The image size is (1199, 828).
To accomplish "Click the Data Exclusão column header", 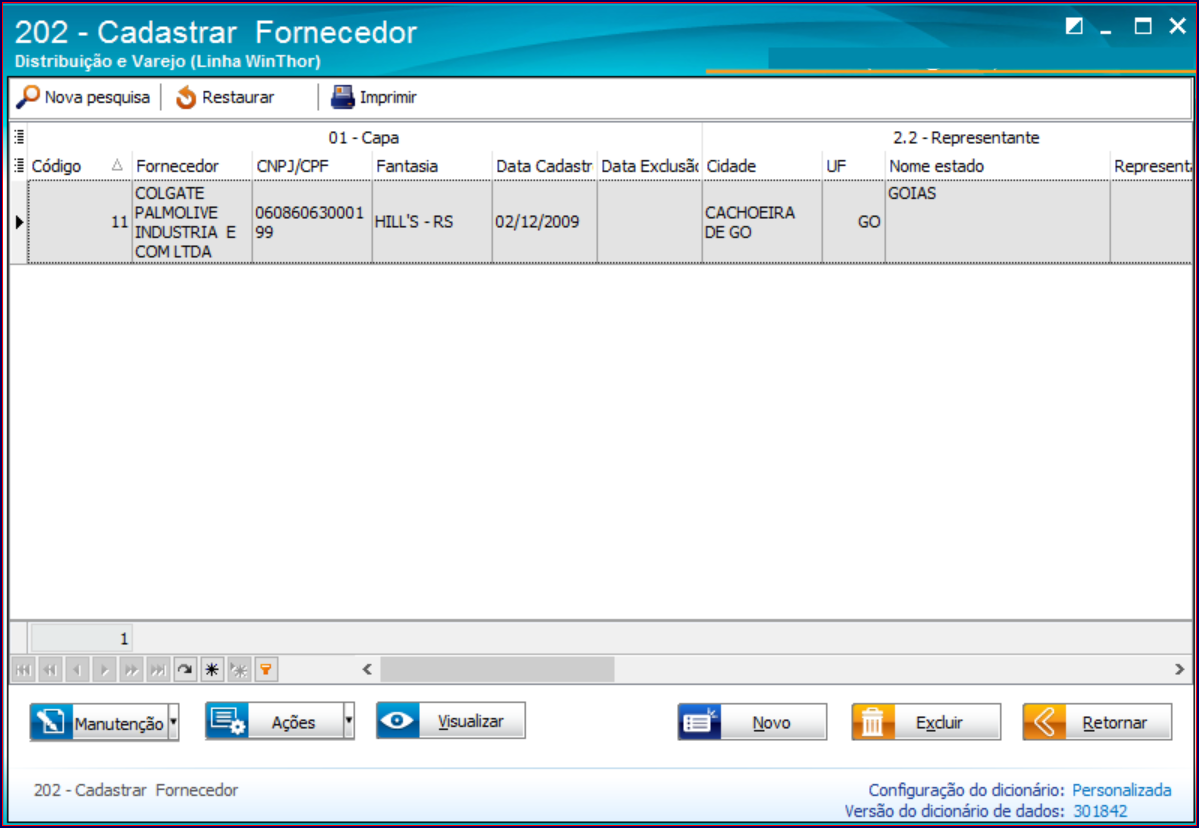I will (x=650, y=166).
